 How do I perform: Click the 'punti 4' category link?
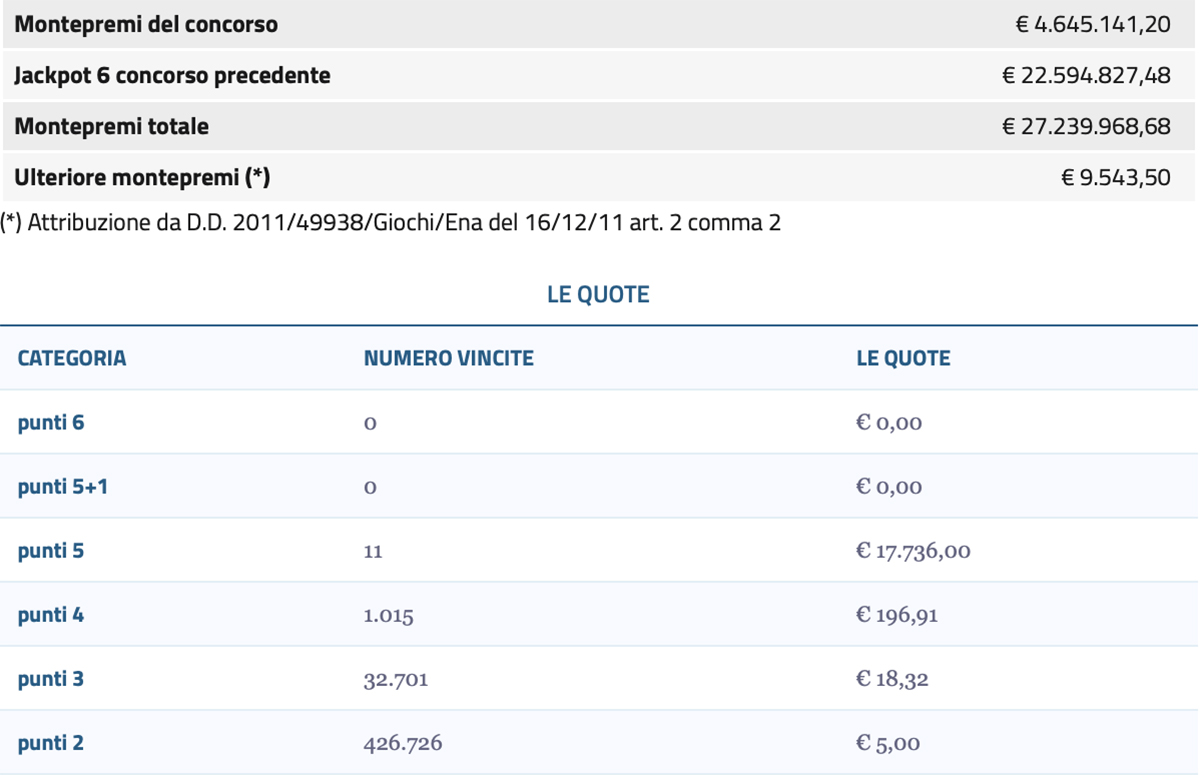click(x=51, y=615)
